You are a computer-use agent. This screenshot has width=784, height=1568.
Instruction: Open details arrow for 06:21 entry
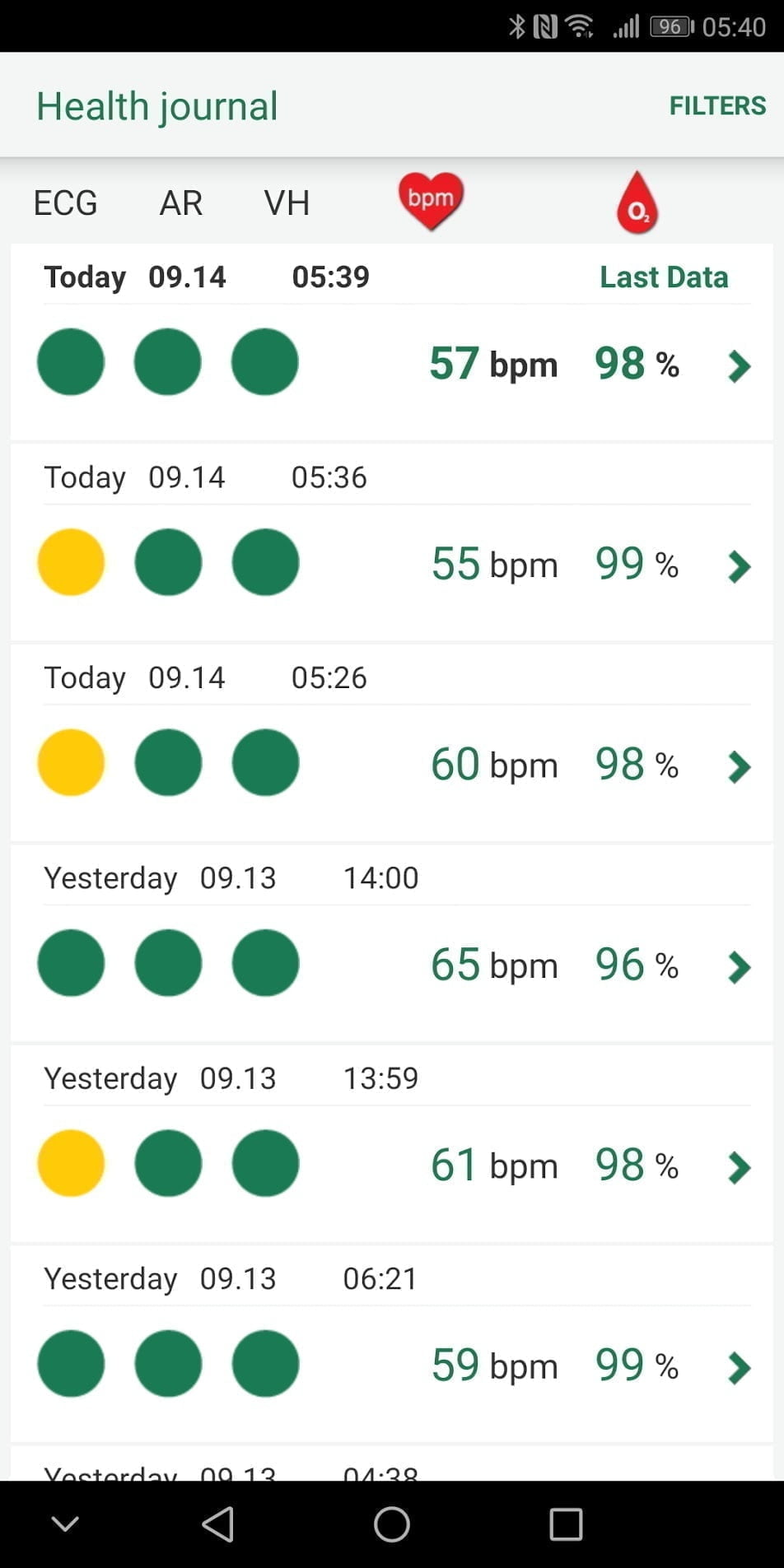click(739, 1368)
